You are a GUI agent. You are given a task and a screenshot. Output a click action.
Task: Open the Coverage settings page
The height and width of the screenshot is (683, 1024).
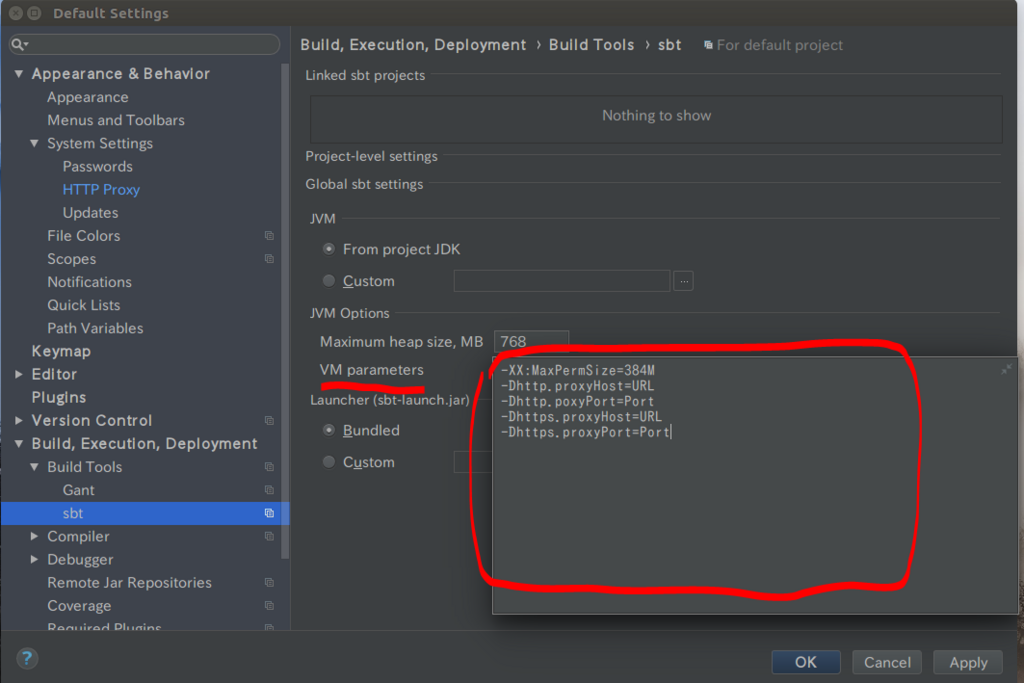click(79, 606)
